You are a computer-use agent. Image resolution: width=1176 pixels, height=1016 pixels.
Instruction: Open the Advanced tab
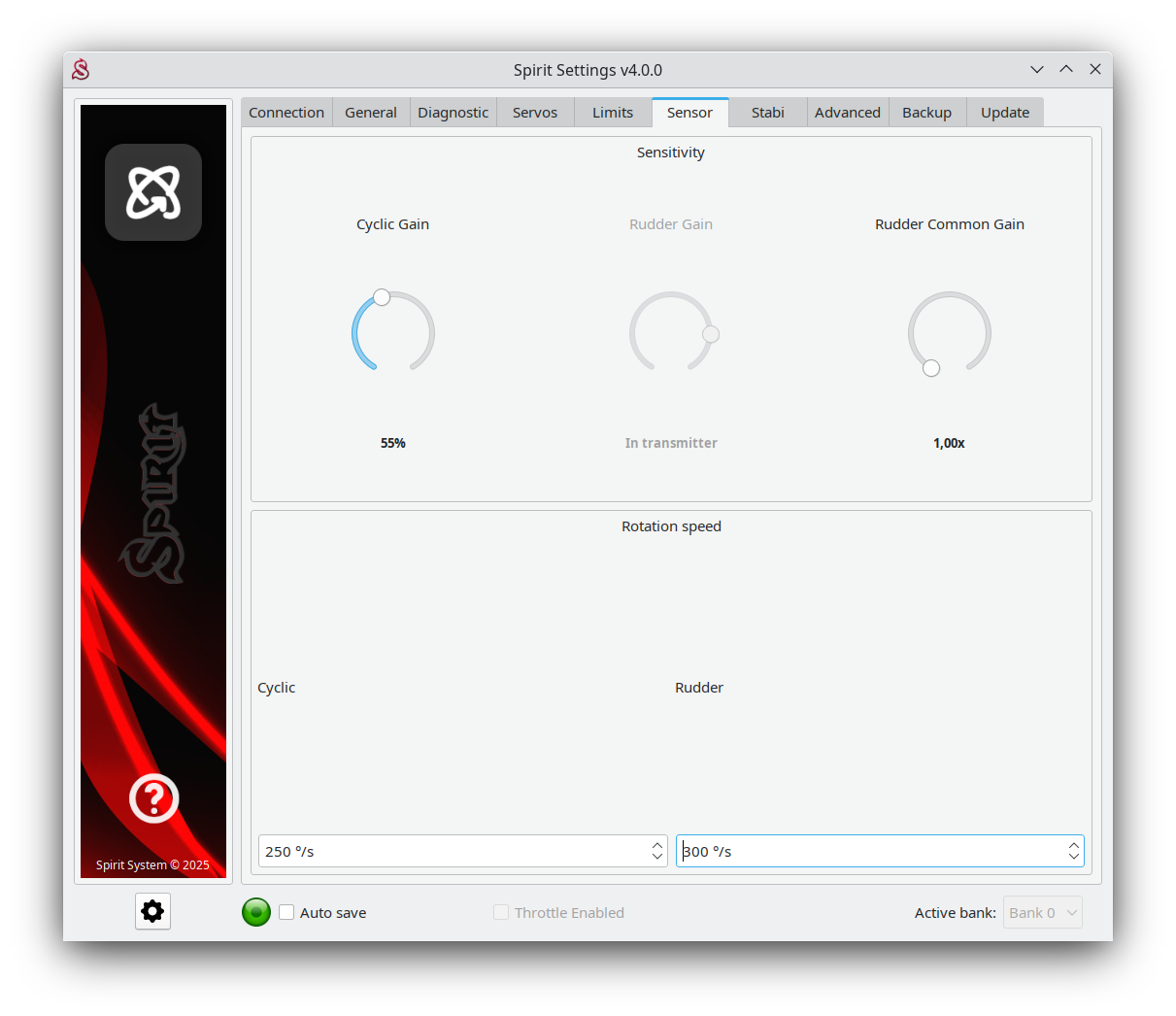coord(847,113)
